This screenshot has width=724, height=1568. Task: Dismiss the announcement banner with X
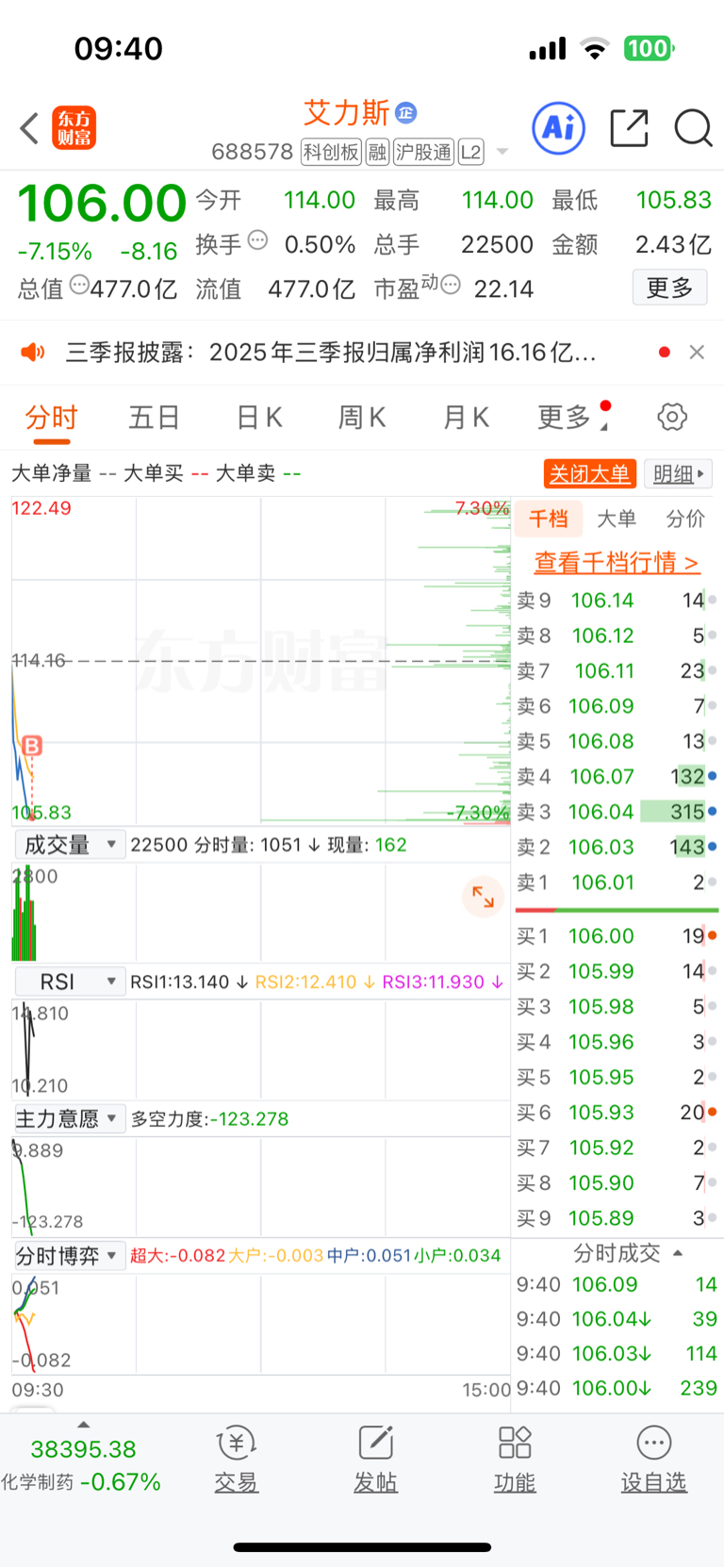697,352
